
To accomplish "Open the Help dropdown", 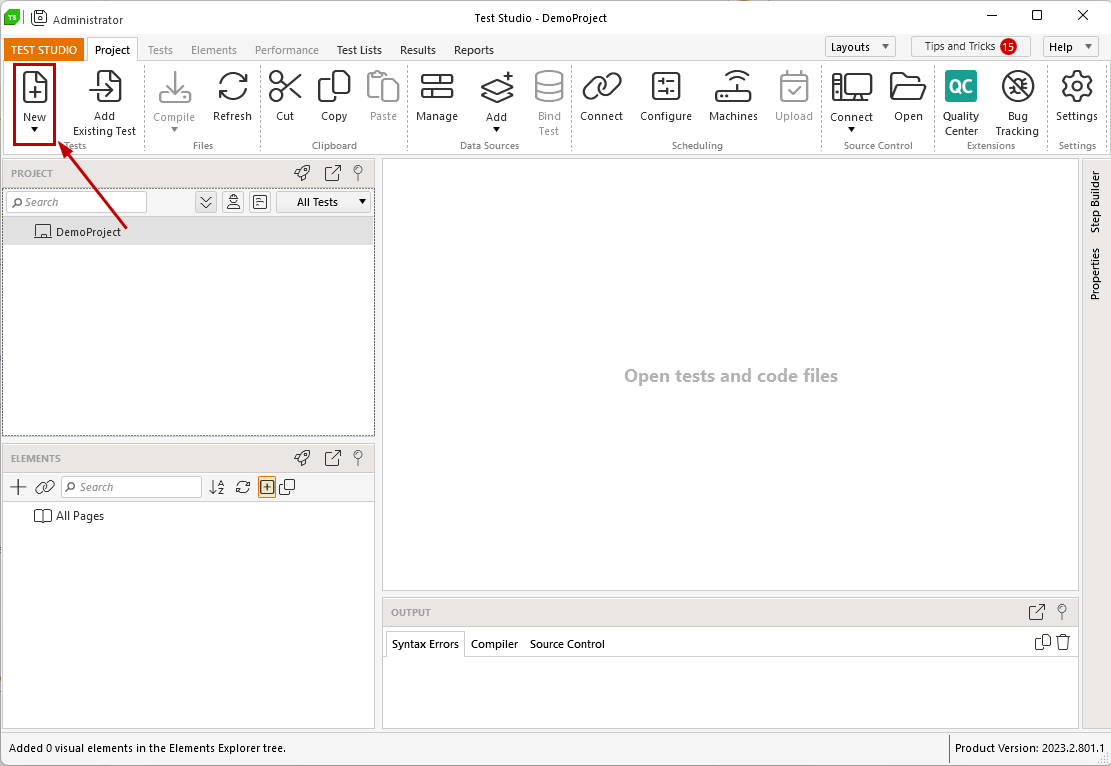I will tap(1071, 47).
